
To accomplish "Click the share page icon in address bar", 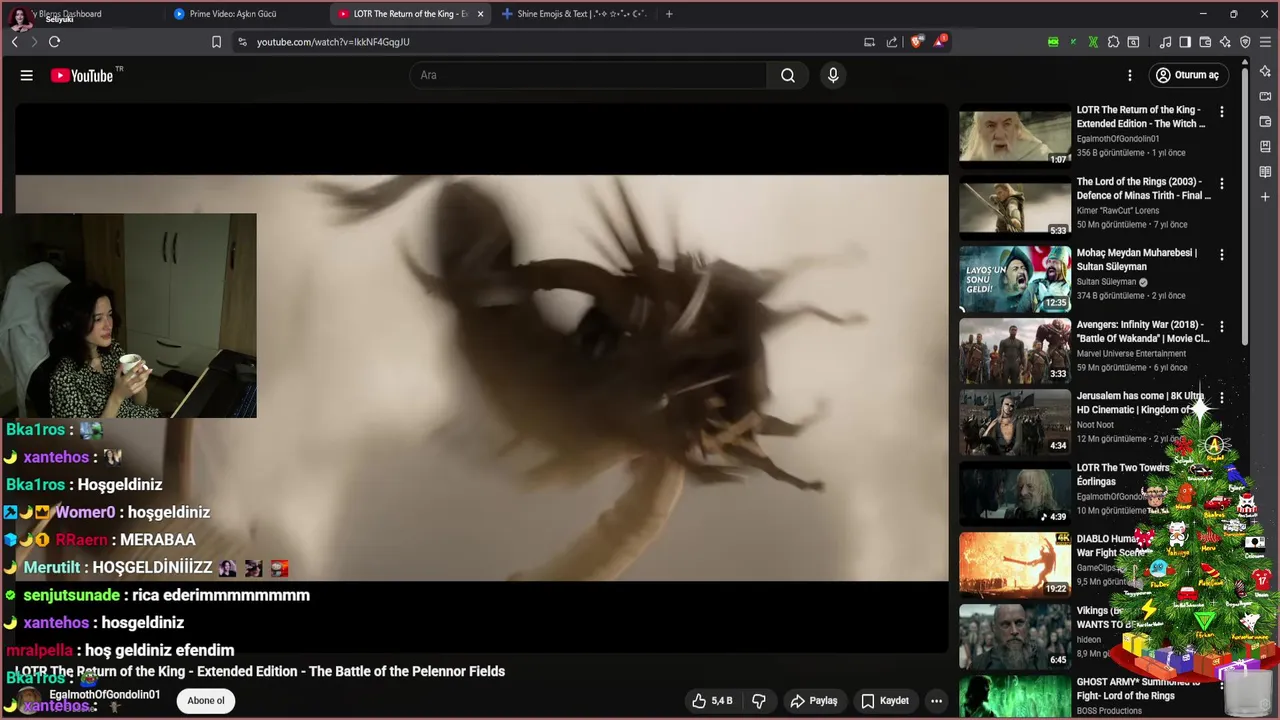I will point(892,42).
